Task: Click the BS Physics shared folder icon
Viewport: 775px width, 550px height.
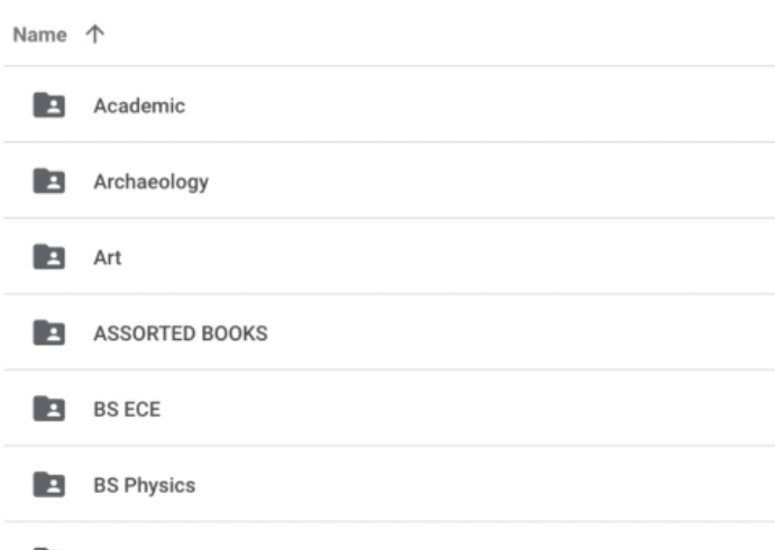Action: coord(49,485)
